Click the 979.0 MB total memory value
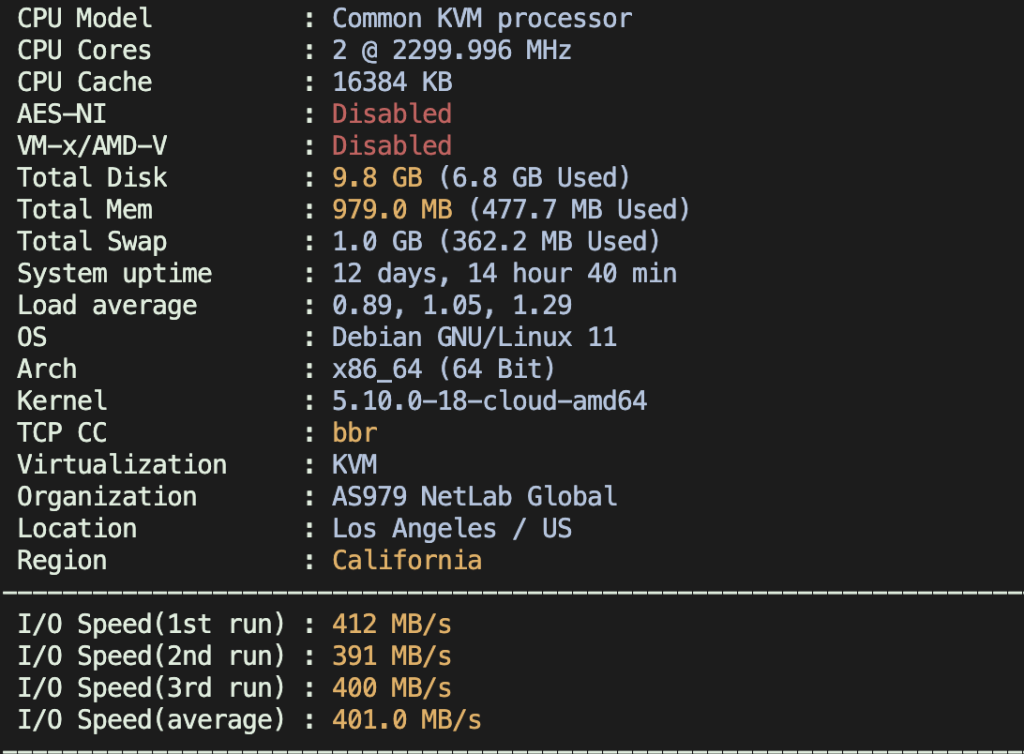 (x=392, y=210)
